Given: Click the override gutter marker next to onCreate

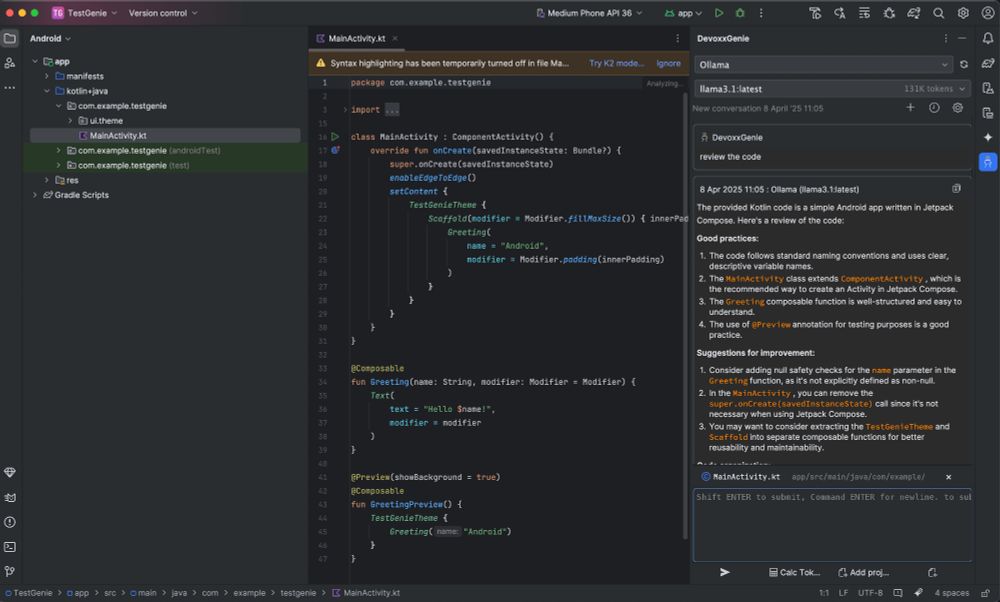Looking at the screenshot, I should pyautogui.click(x=335, y=150).
